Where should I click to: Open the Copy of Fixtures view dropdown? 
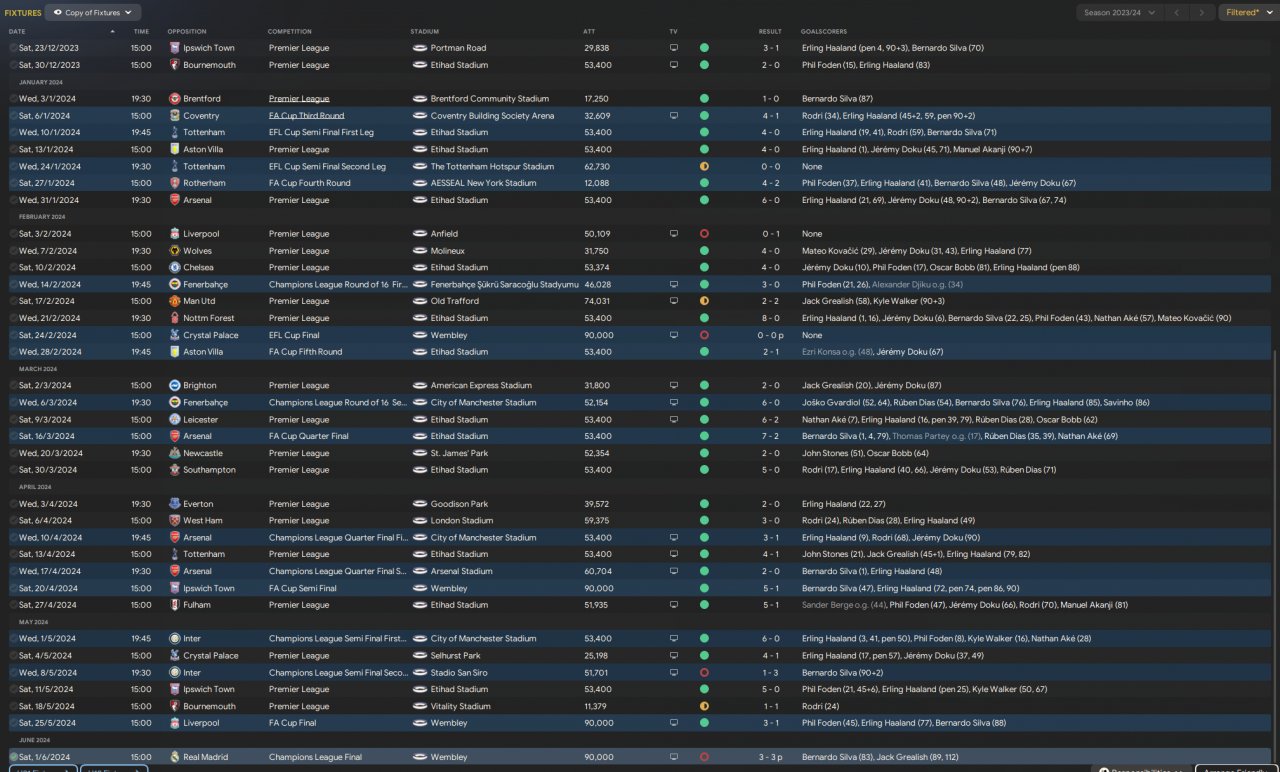tap(93, 13)
